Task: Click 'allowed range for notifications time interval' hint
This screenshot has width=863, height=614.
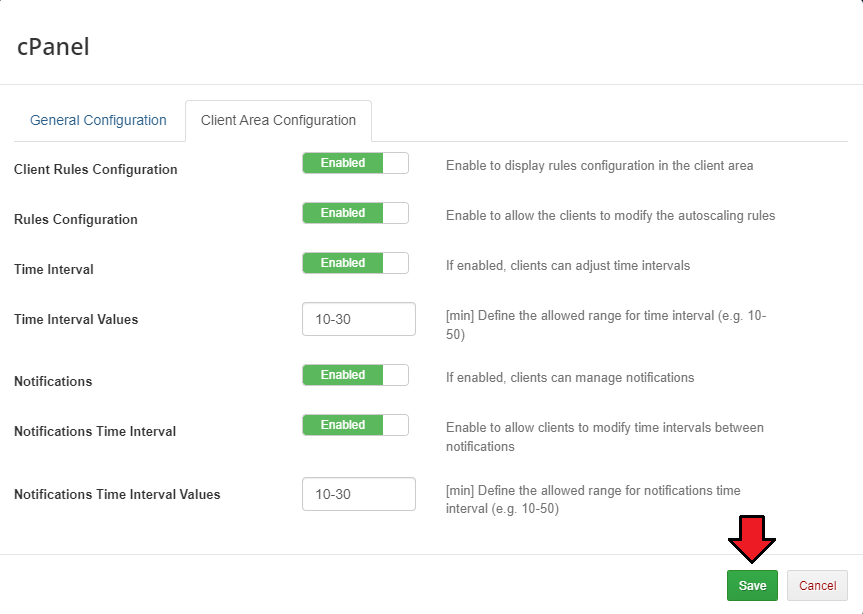Action: [x=593, y=500]
